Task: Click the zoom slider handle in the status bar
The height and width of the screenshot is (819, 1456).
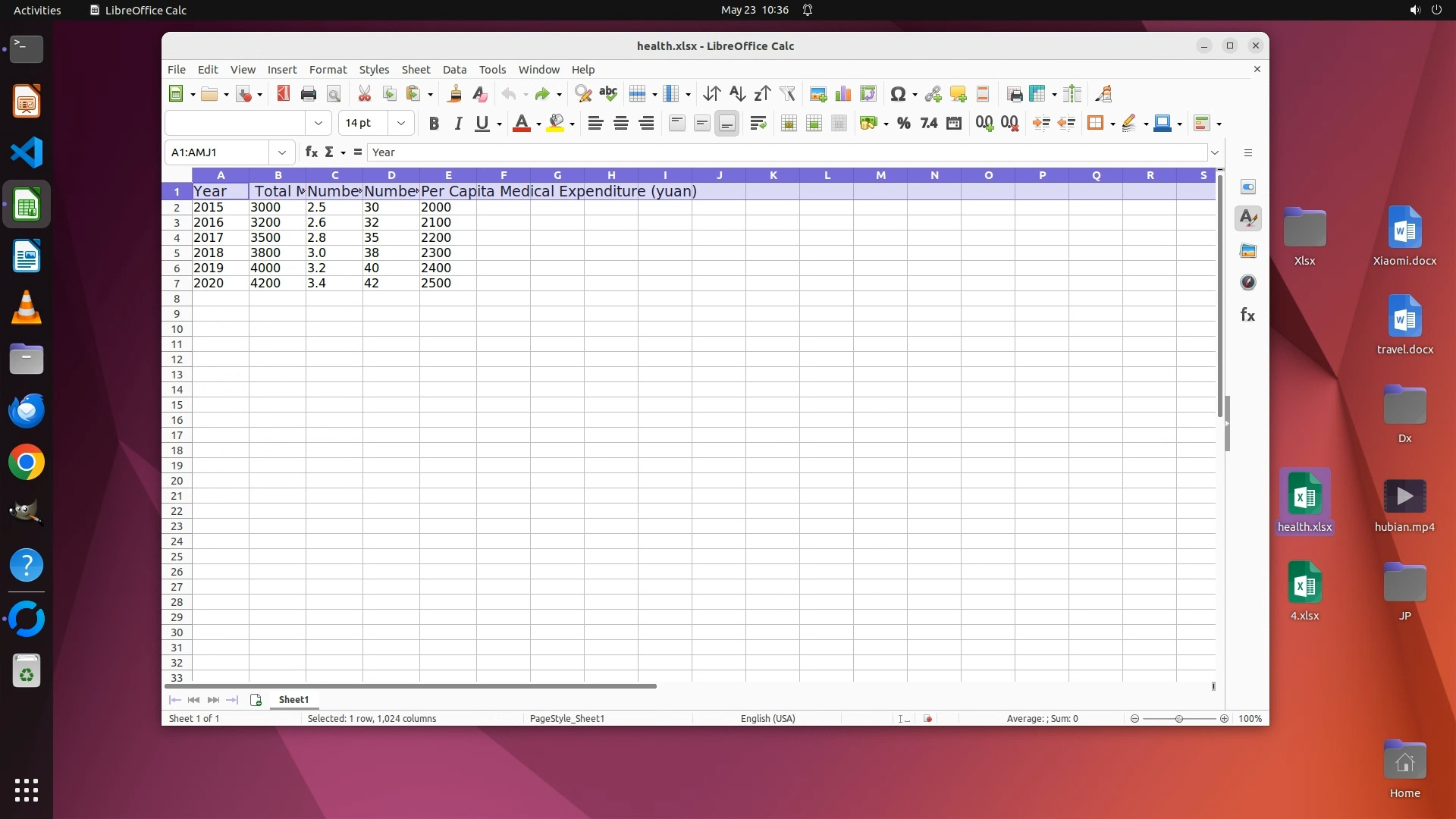Action: (x=1179, y=719)
